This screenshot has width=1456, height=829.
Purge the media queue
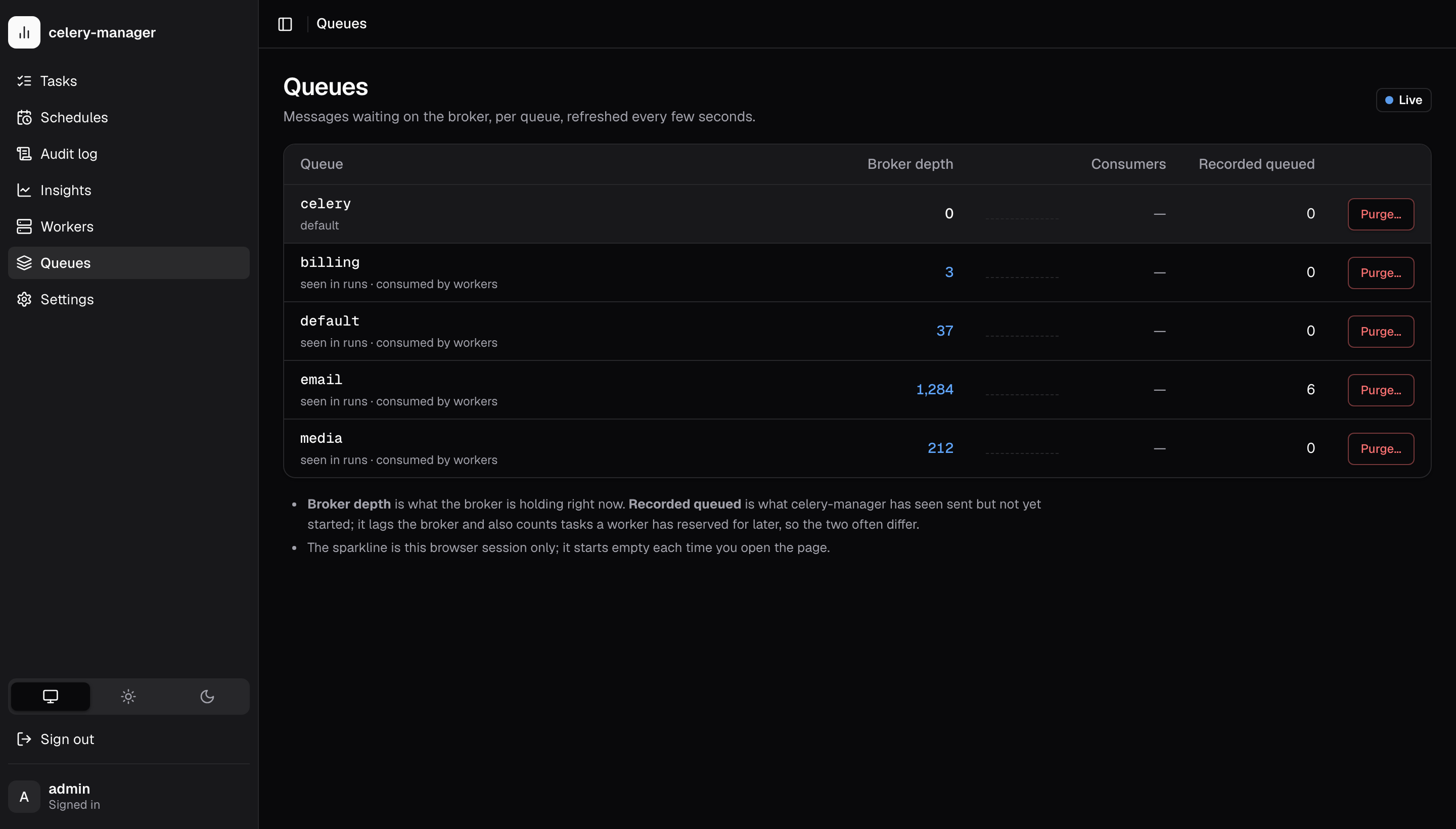click(1380, 449)
